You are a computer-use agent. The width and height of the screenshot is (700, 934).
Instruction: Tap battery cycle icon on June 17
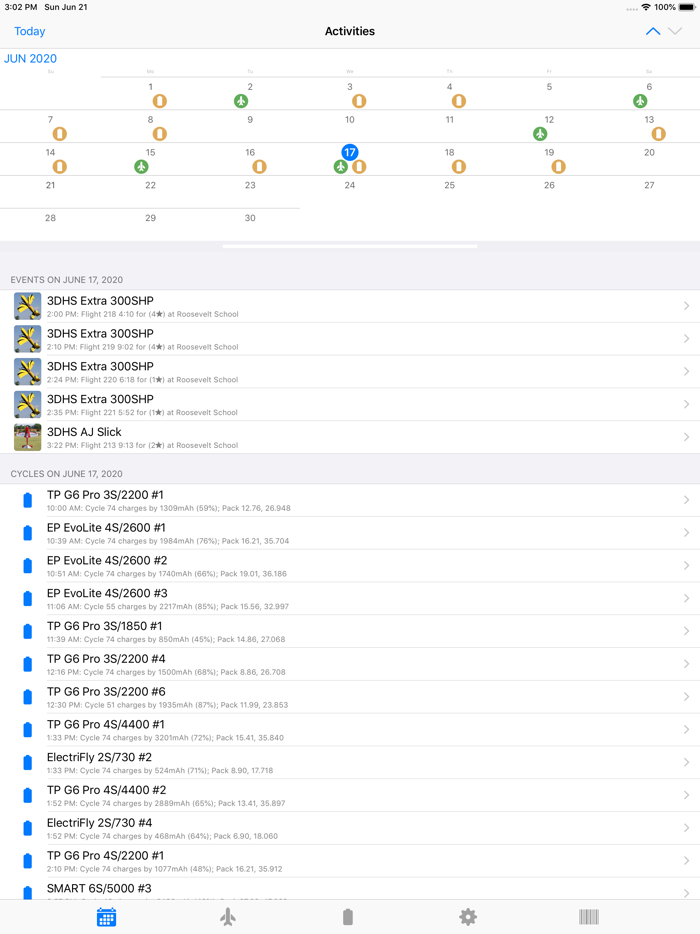pos(359,167)
